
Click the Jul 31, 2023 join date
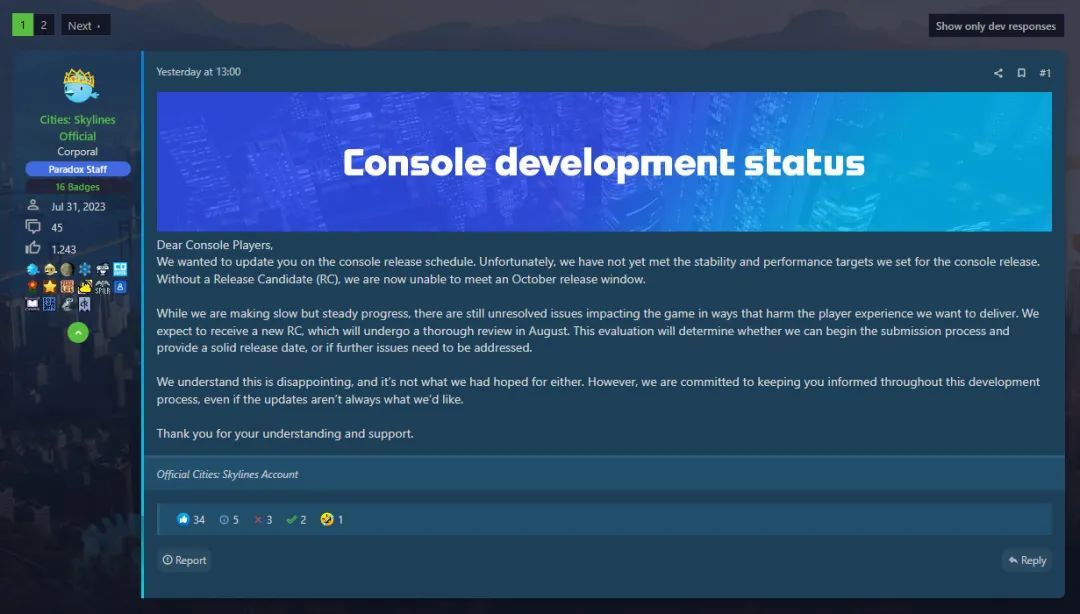(x=79, y=207)
